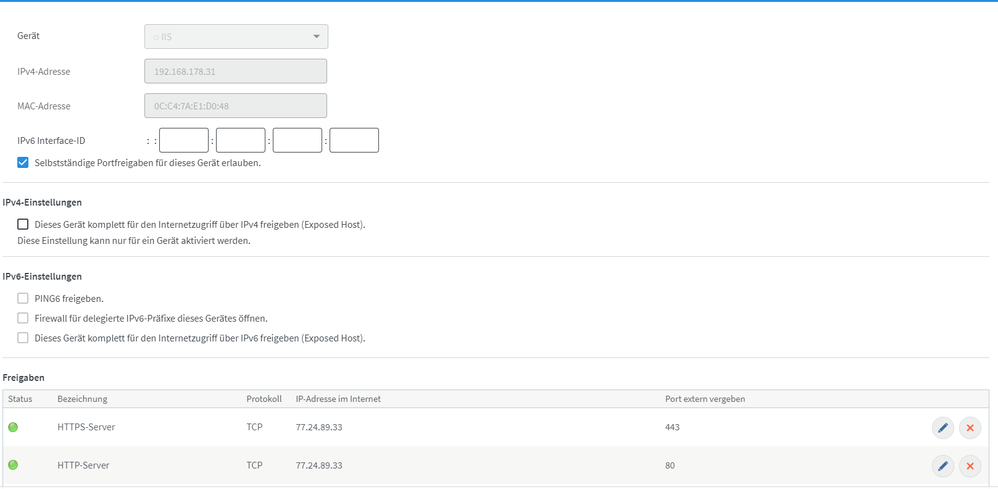998x489 pixels.
Task: Delete the HTTP-Server port share
Action: 970,466
